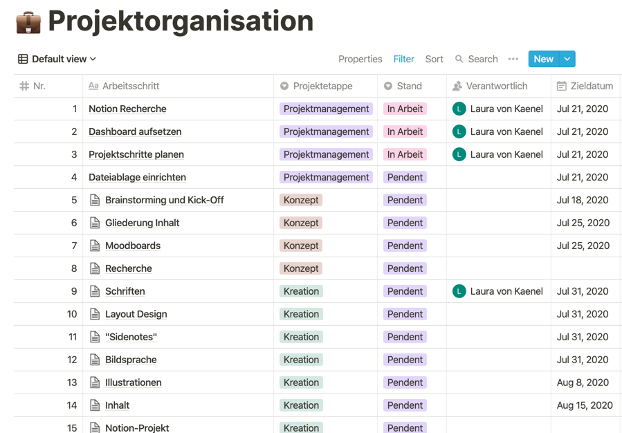
Task: Open the Stand column header menu
Action: tap(410, 86)
